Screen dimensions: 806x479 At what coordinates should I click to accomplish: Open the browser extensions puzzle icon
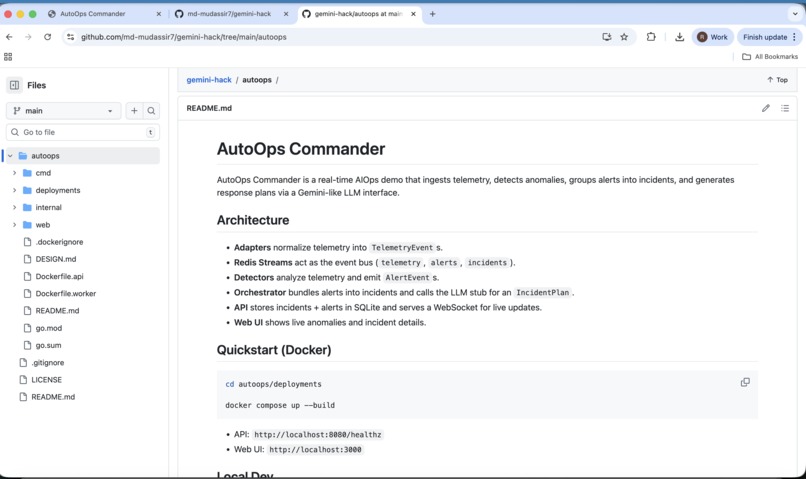coord(651,37)
